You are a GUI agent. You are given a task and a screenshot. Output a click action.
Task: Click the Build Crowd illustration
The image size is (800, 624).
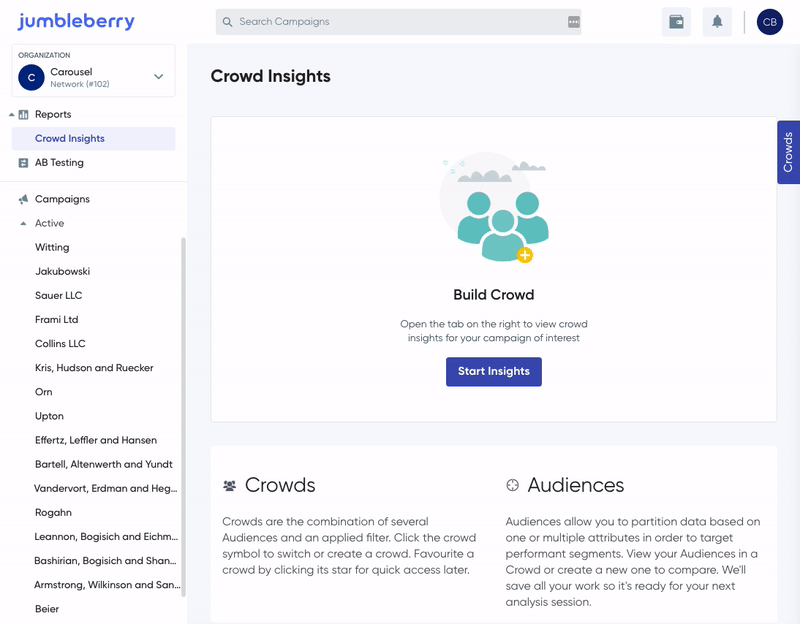point(494,208)
